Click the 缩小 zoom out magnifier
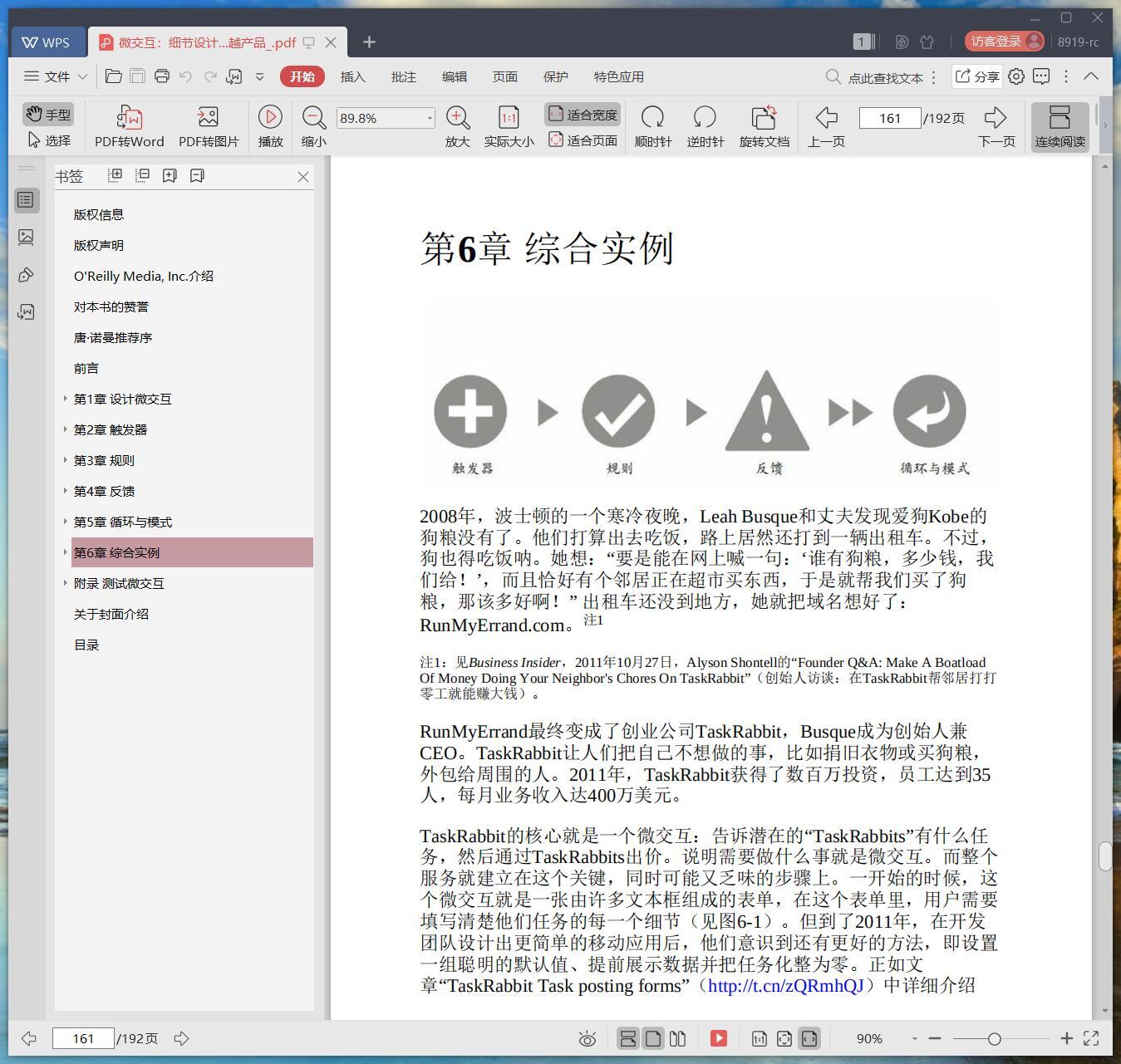 click(x=313, y=117)
